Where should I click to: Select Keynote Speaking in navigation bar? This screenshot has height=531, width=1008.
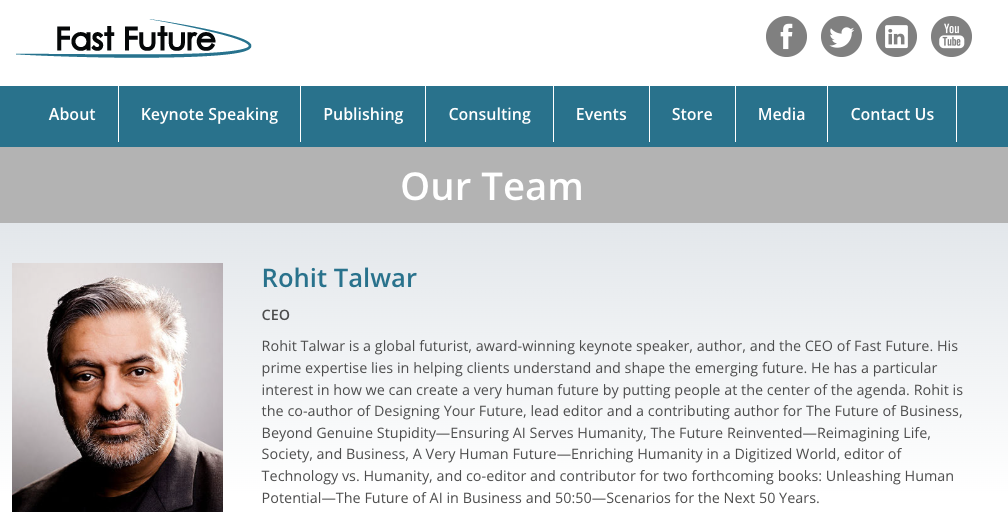pyautogui.click(x=209, y=114)
